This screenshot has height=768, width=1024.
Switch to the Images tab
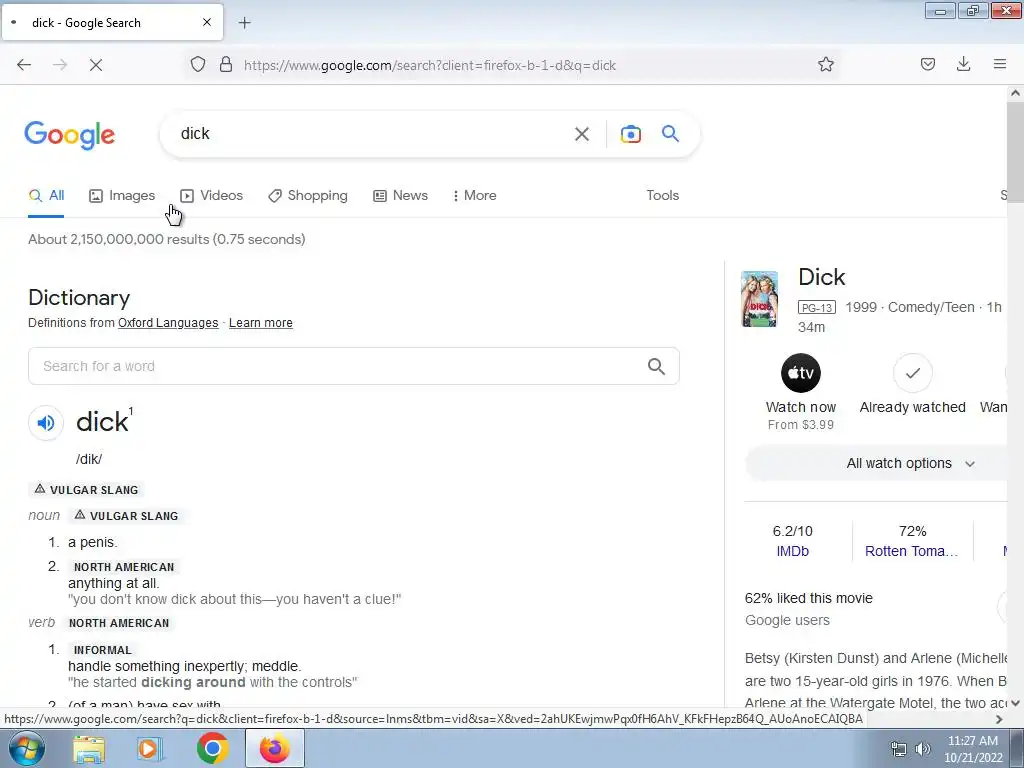coord(122,195)
